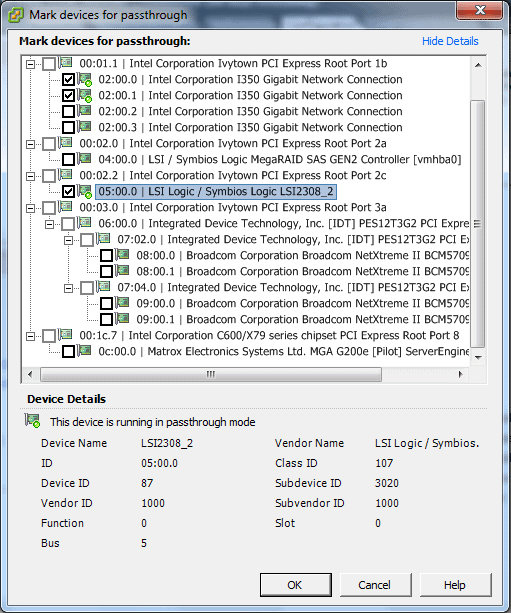Viewport: 511px width, 613px height.
Task: Collapse the 00:03.0 Root Port 3a node
Action: tap(30, 208)
